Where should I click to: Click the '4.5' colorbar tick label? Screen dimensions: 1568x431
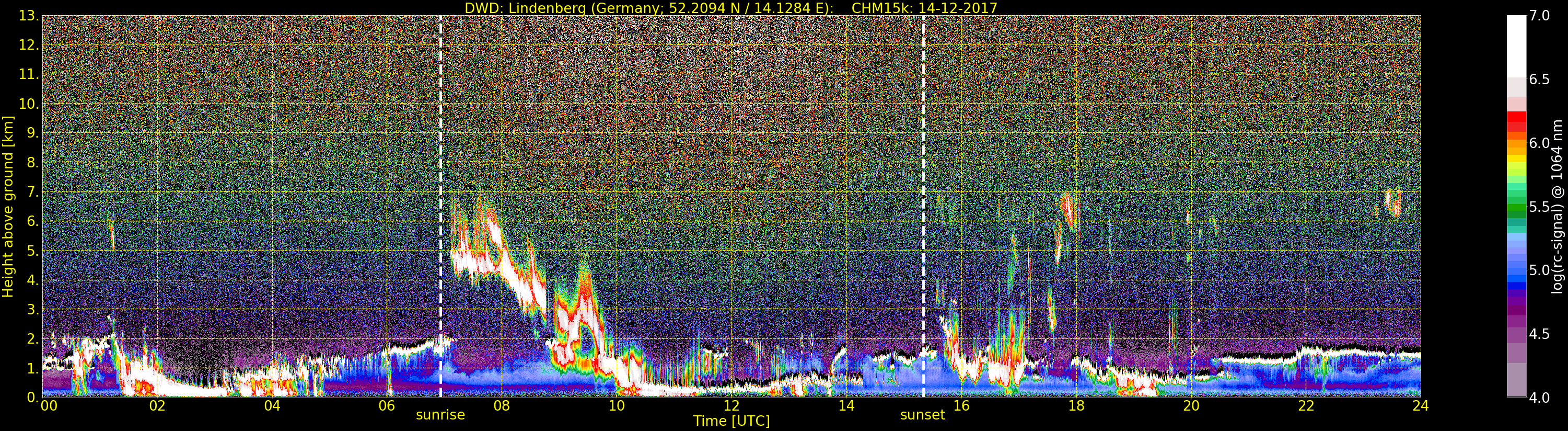pos(1540,334)
